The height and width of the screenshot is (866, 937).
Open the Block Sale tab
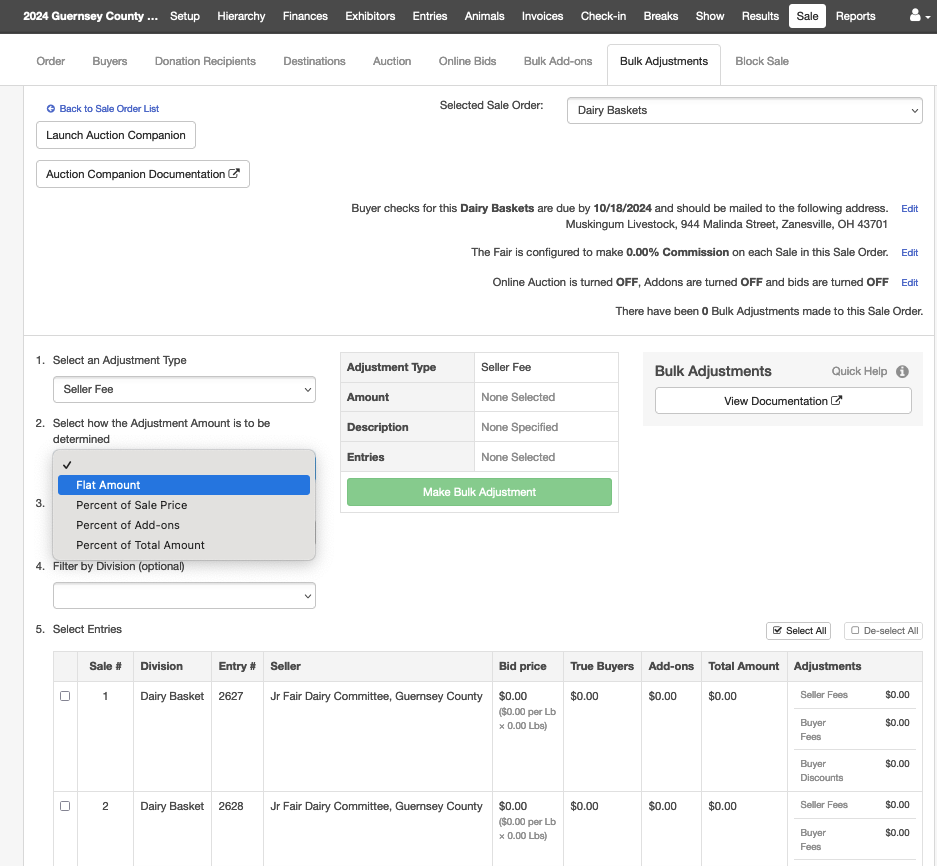click(762, 61)
